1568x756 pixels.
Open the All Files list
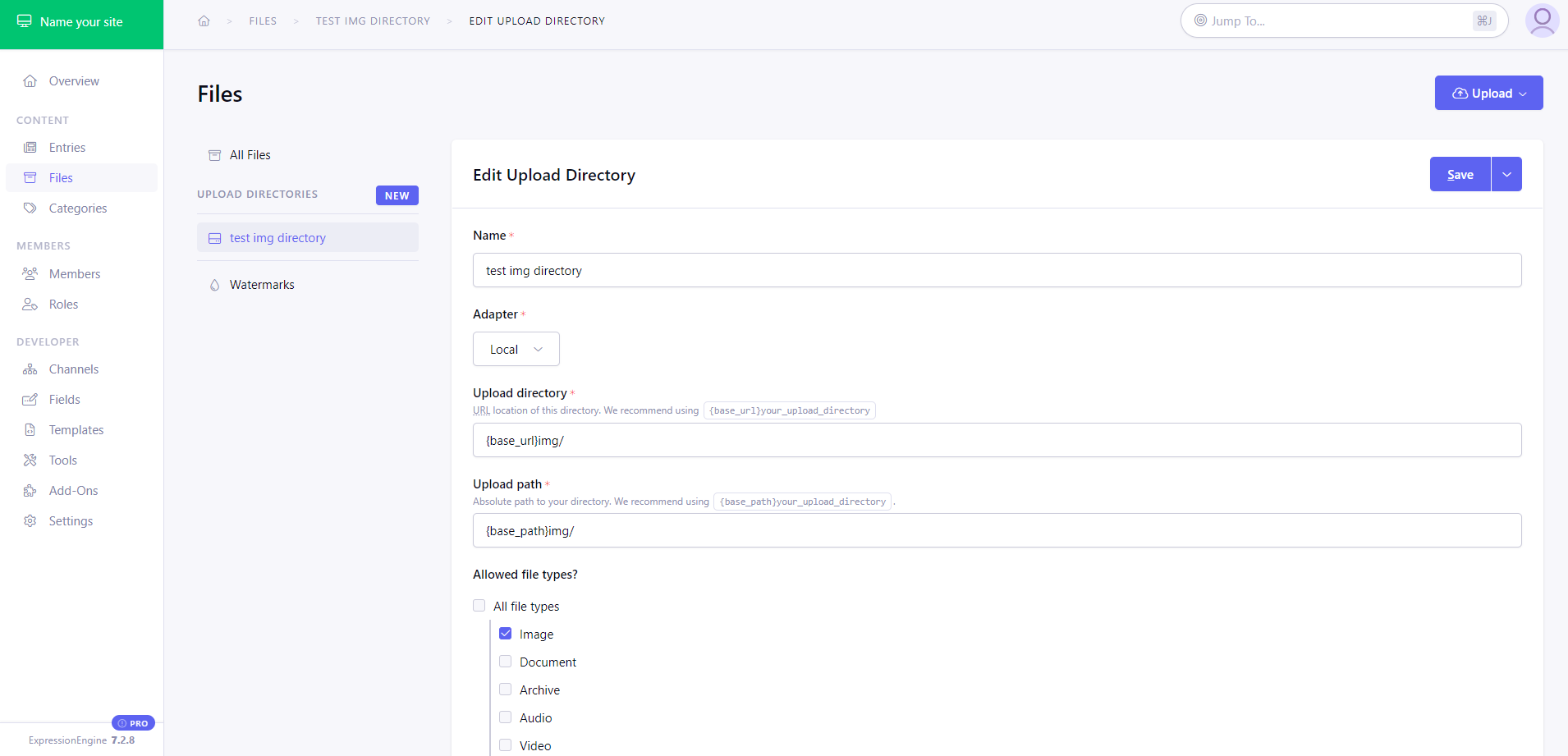click(250, 154)
